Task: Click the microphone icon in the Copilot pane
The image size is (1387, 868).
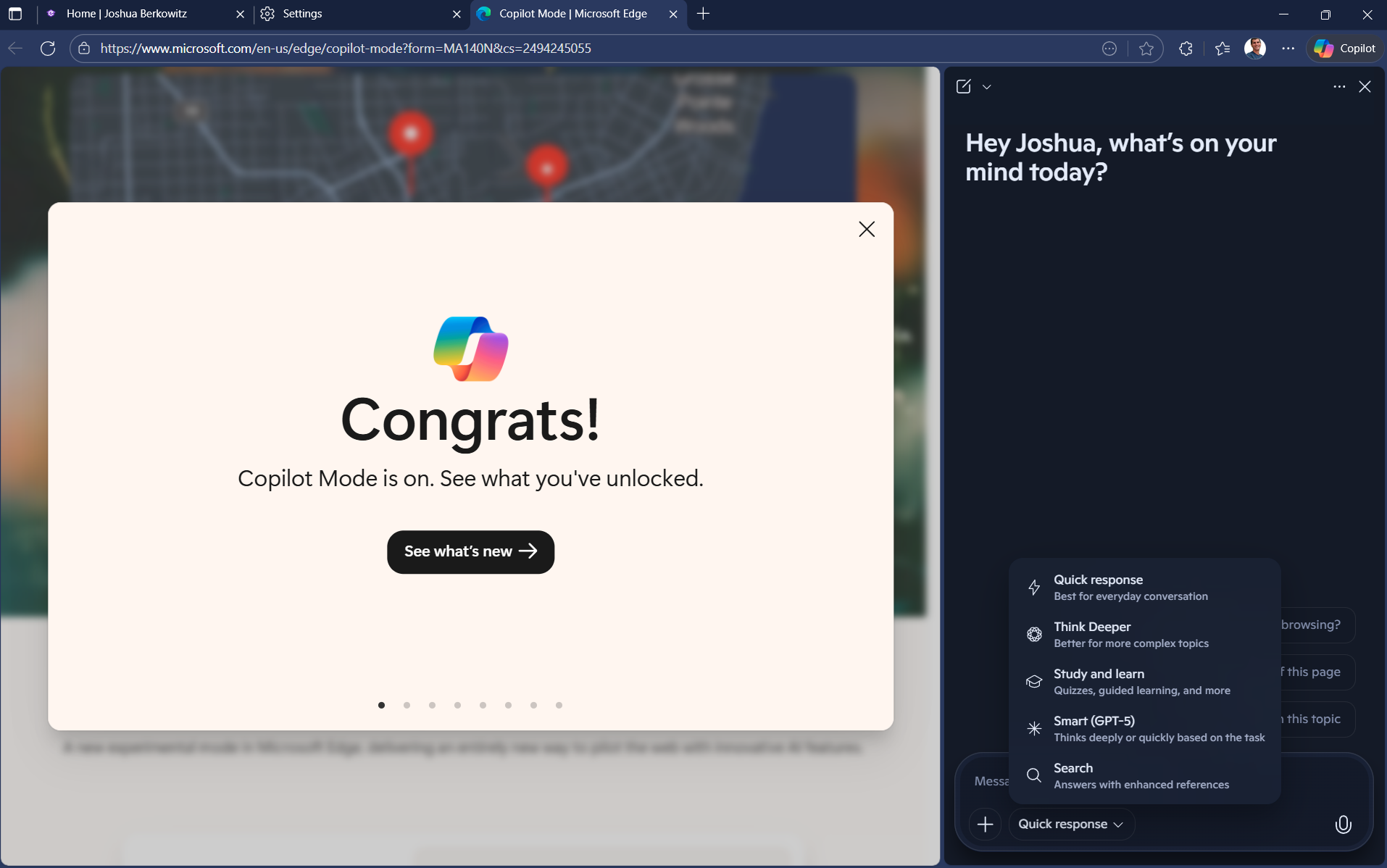Action: pyautogui.click(x=1343, y=825)
